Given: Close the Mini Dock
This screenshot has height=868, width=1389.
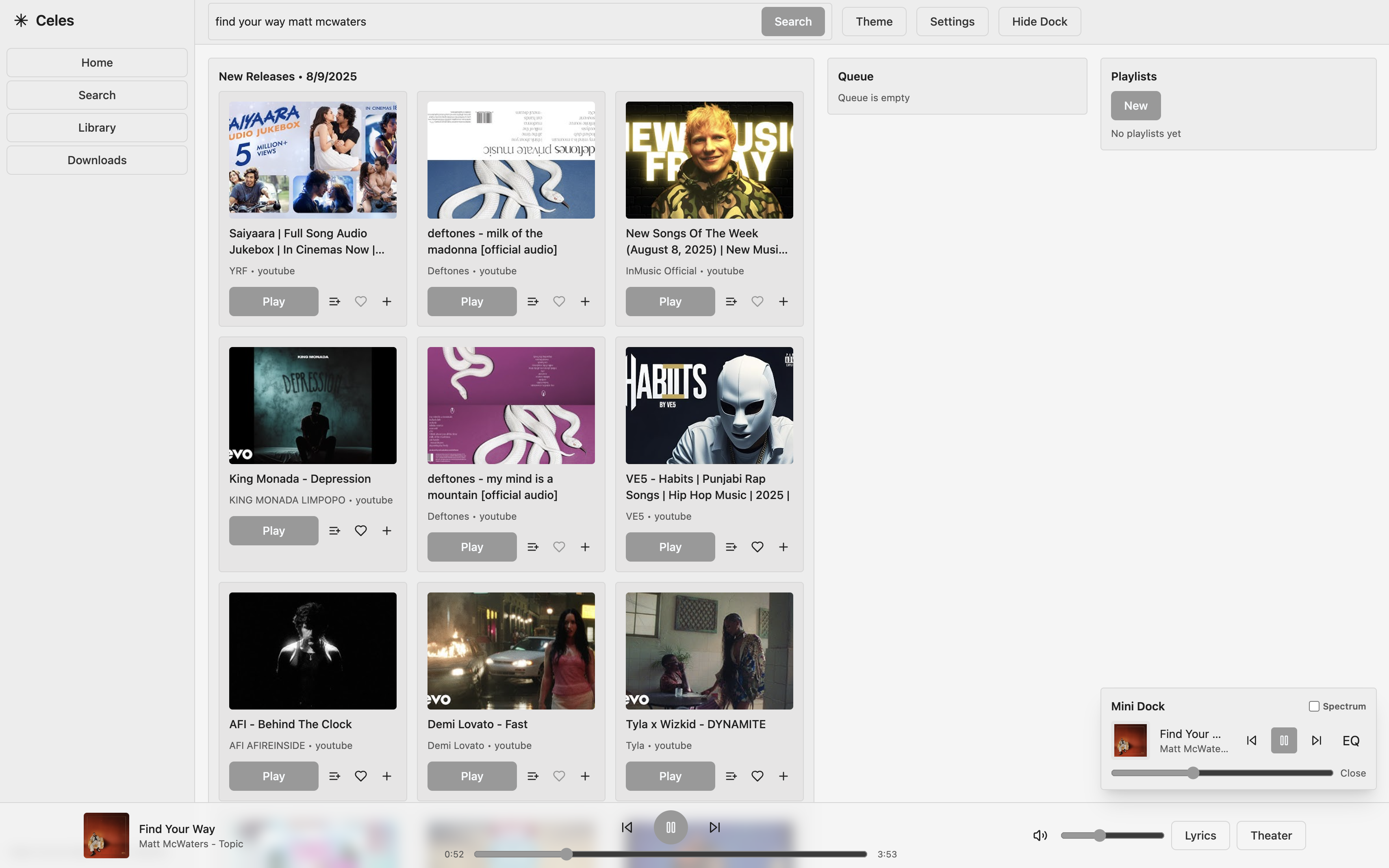Looking at the screenshot, I should coord(1353,773).
